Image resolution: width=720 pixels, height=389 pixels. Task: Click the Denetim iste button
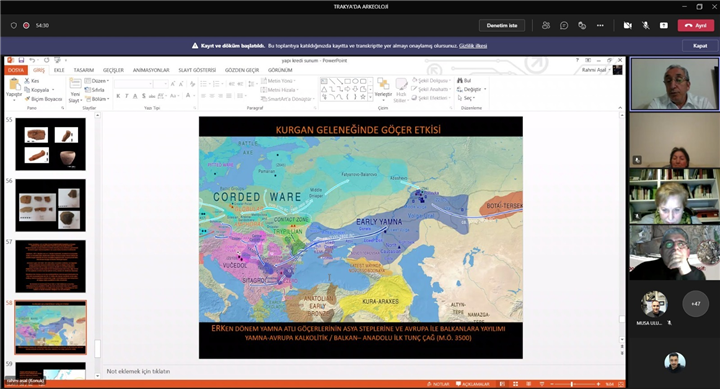502,26
